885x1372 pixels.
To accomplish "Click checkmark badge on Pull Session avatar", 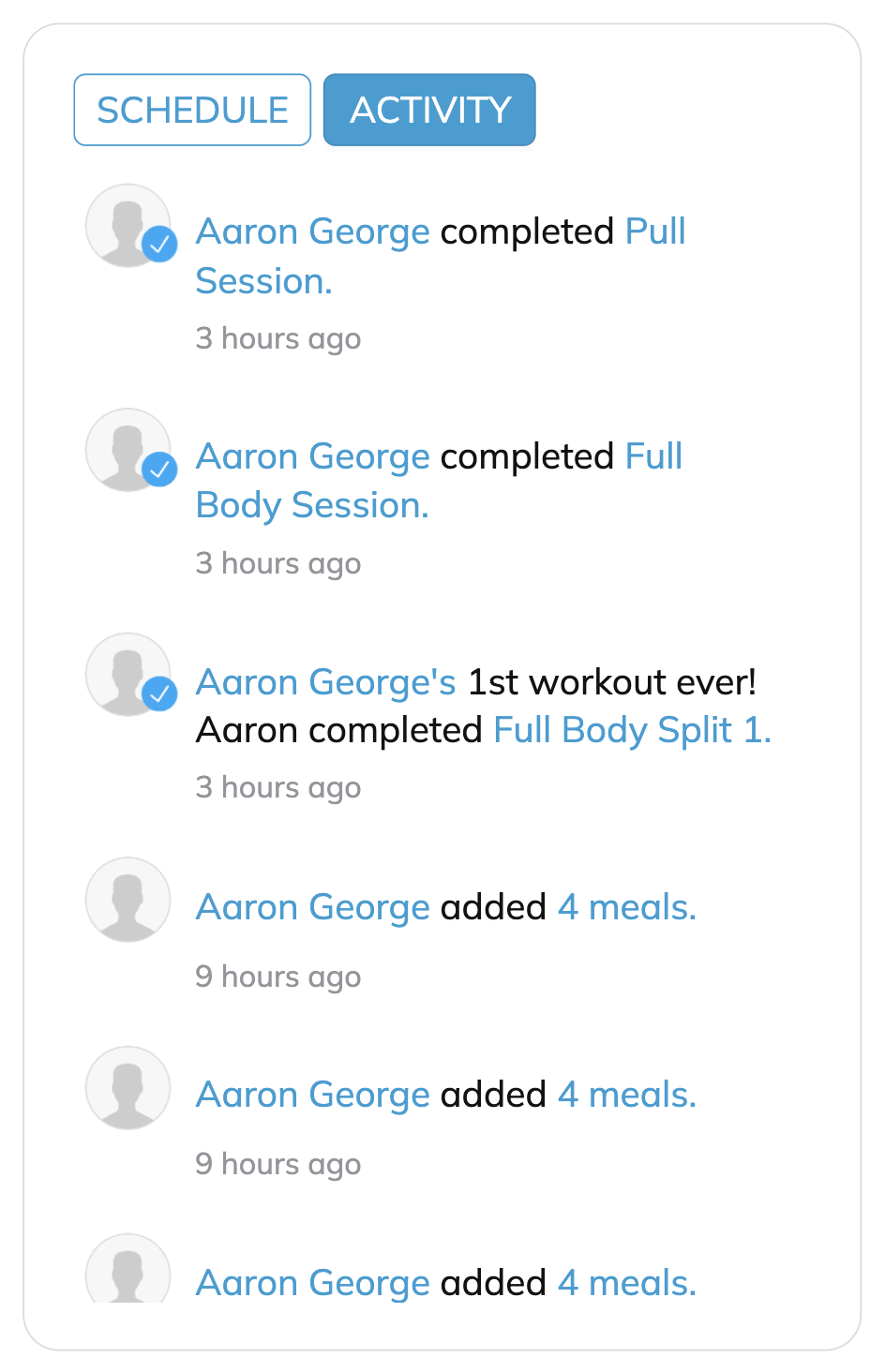I will [160, 245].
